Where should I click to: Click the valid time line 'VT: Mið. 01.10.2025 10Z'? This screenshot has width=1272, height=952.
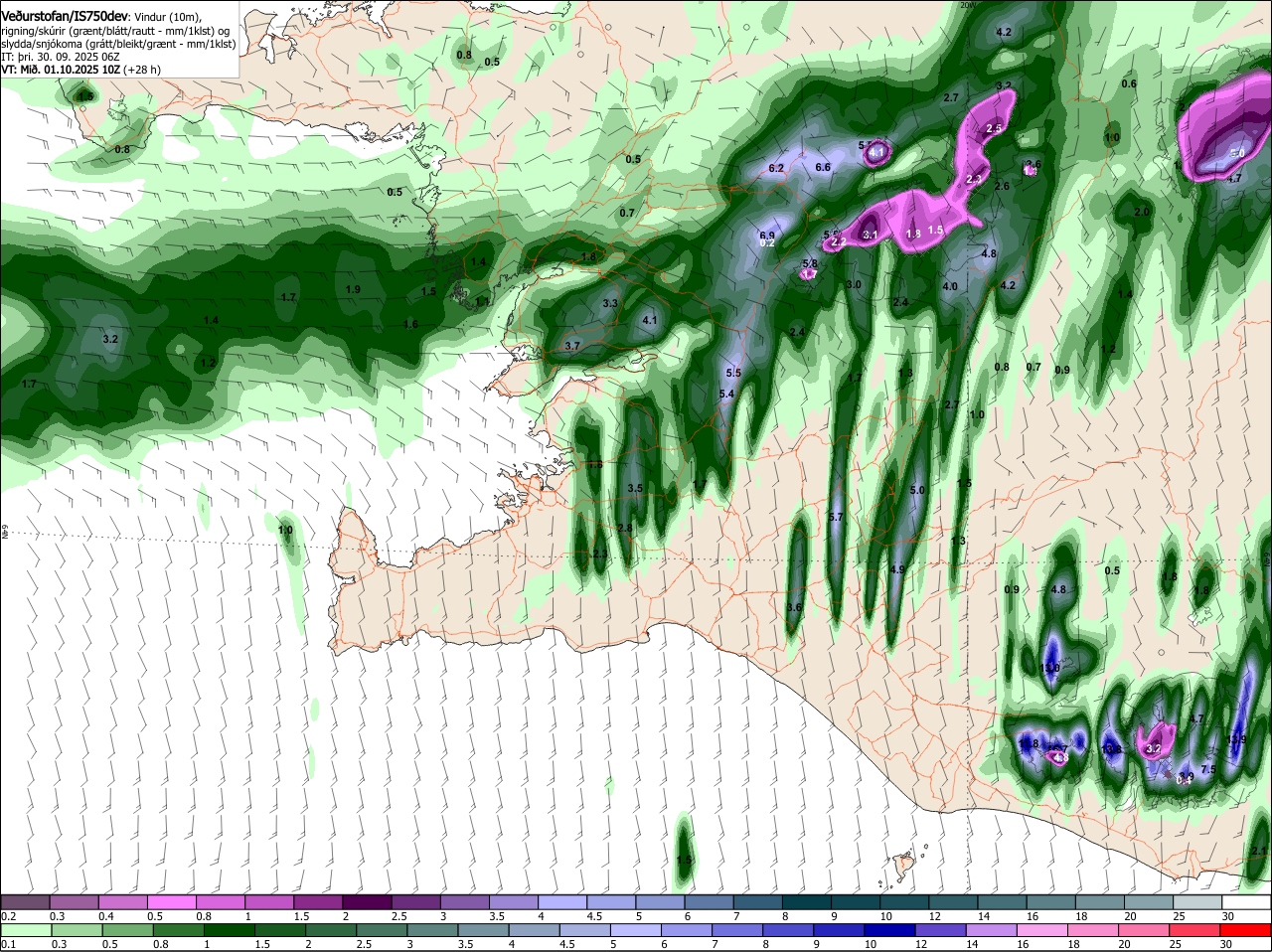62,70
